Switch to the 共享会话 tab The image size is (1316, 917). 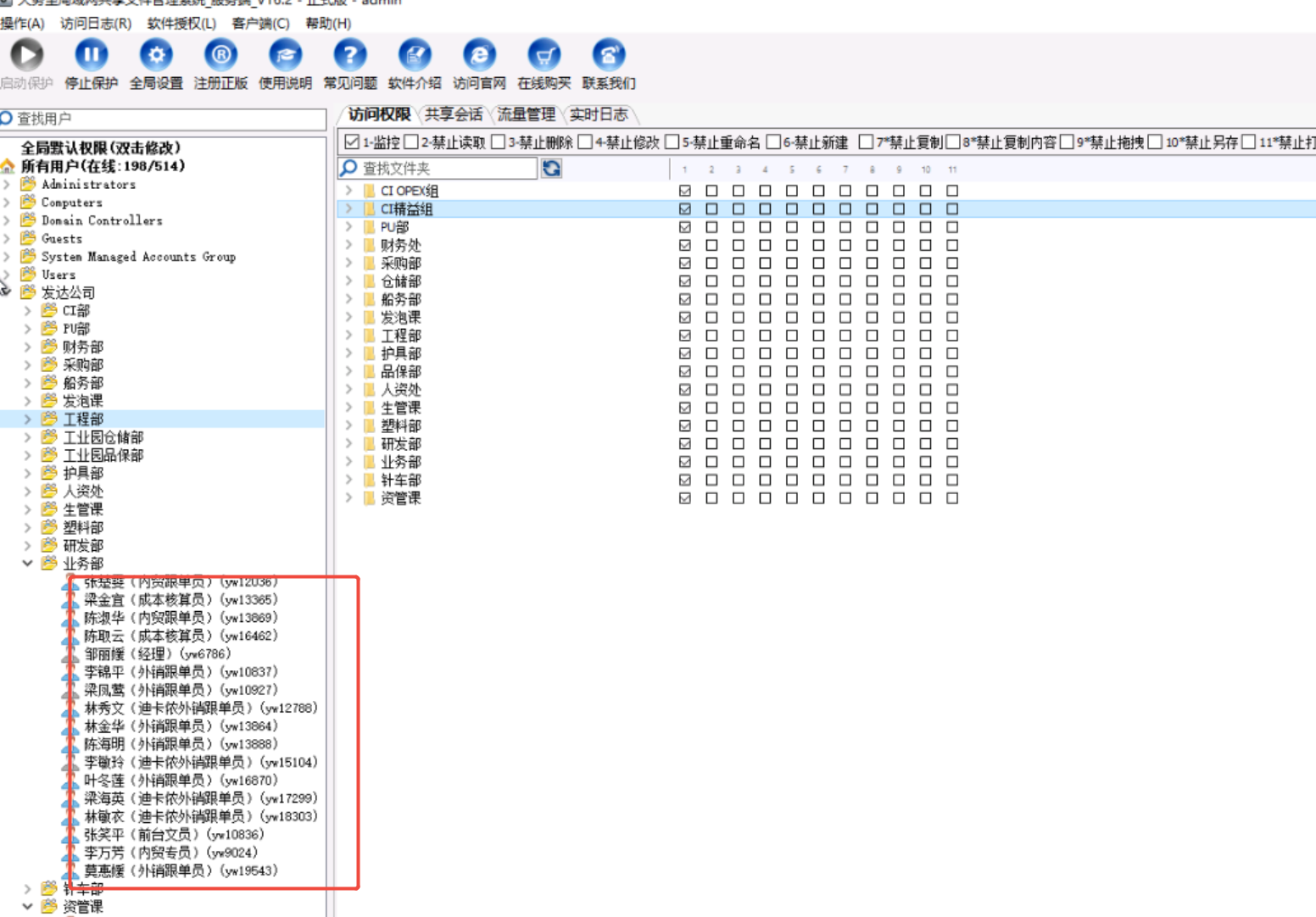[x=453, y=114]
